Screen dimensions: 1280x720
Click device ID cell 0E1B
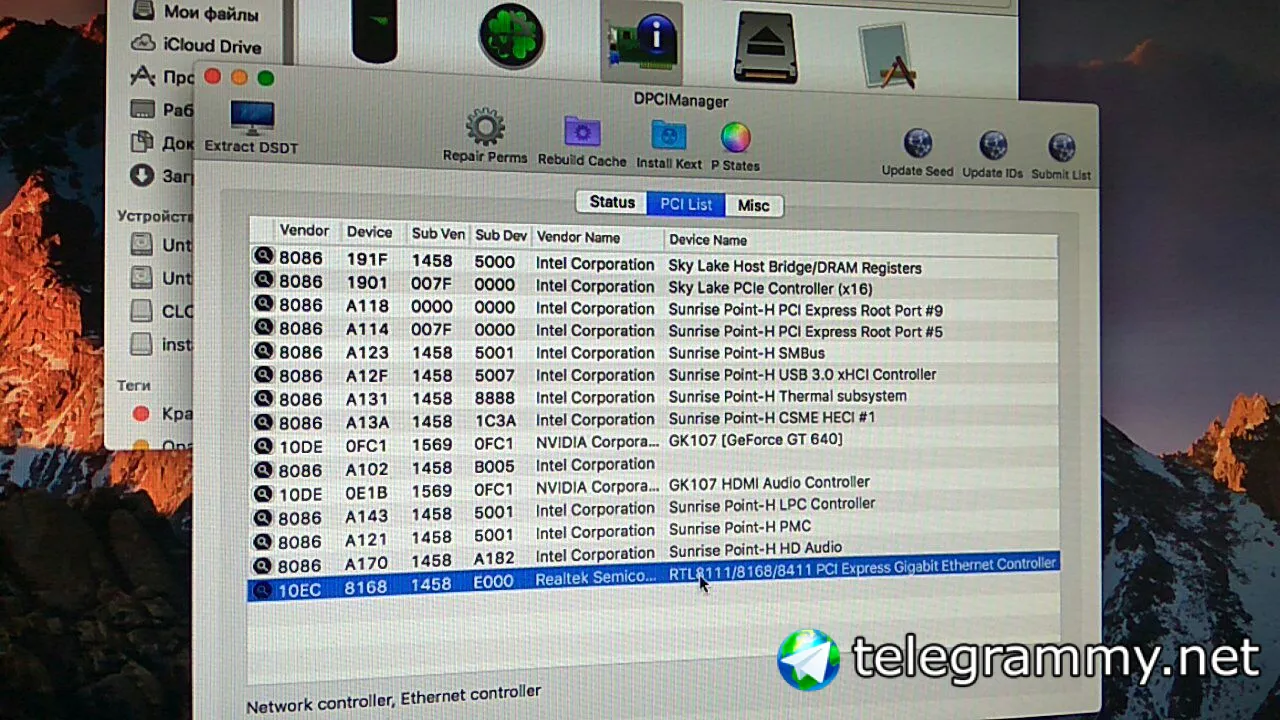pos(367,494)
